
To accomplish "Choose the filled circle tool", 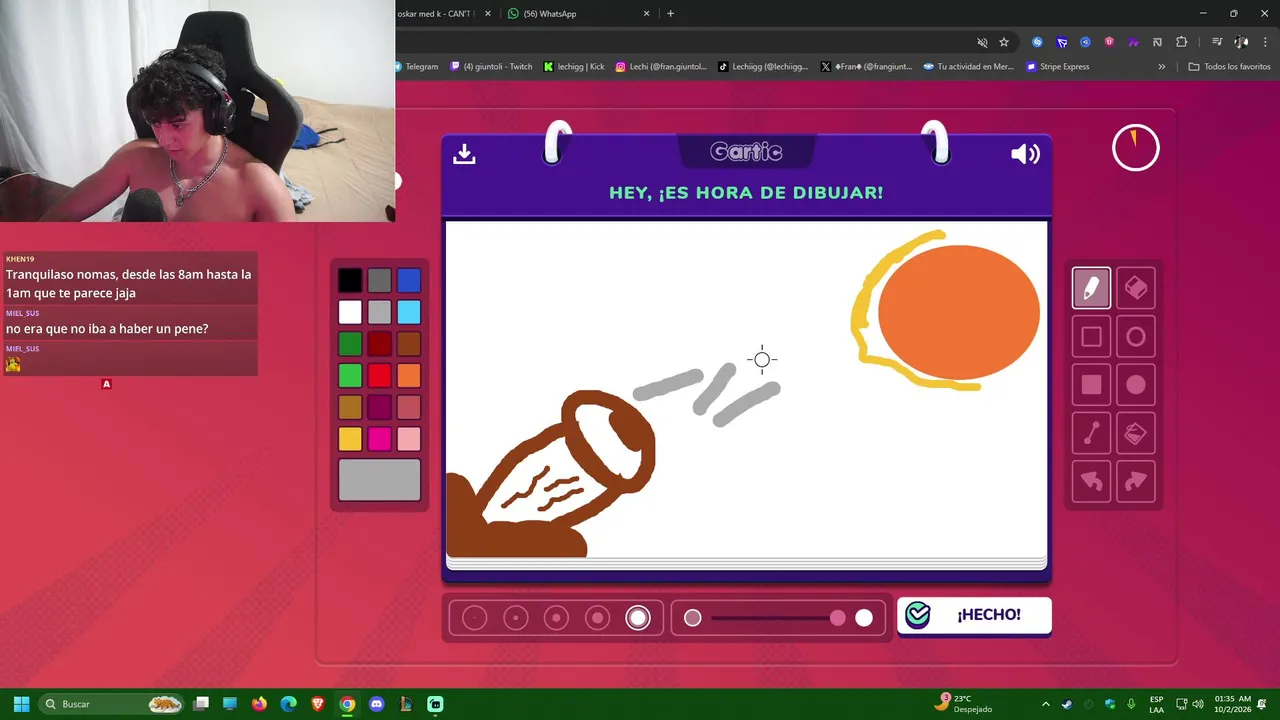I will point(1135,385).
